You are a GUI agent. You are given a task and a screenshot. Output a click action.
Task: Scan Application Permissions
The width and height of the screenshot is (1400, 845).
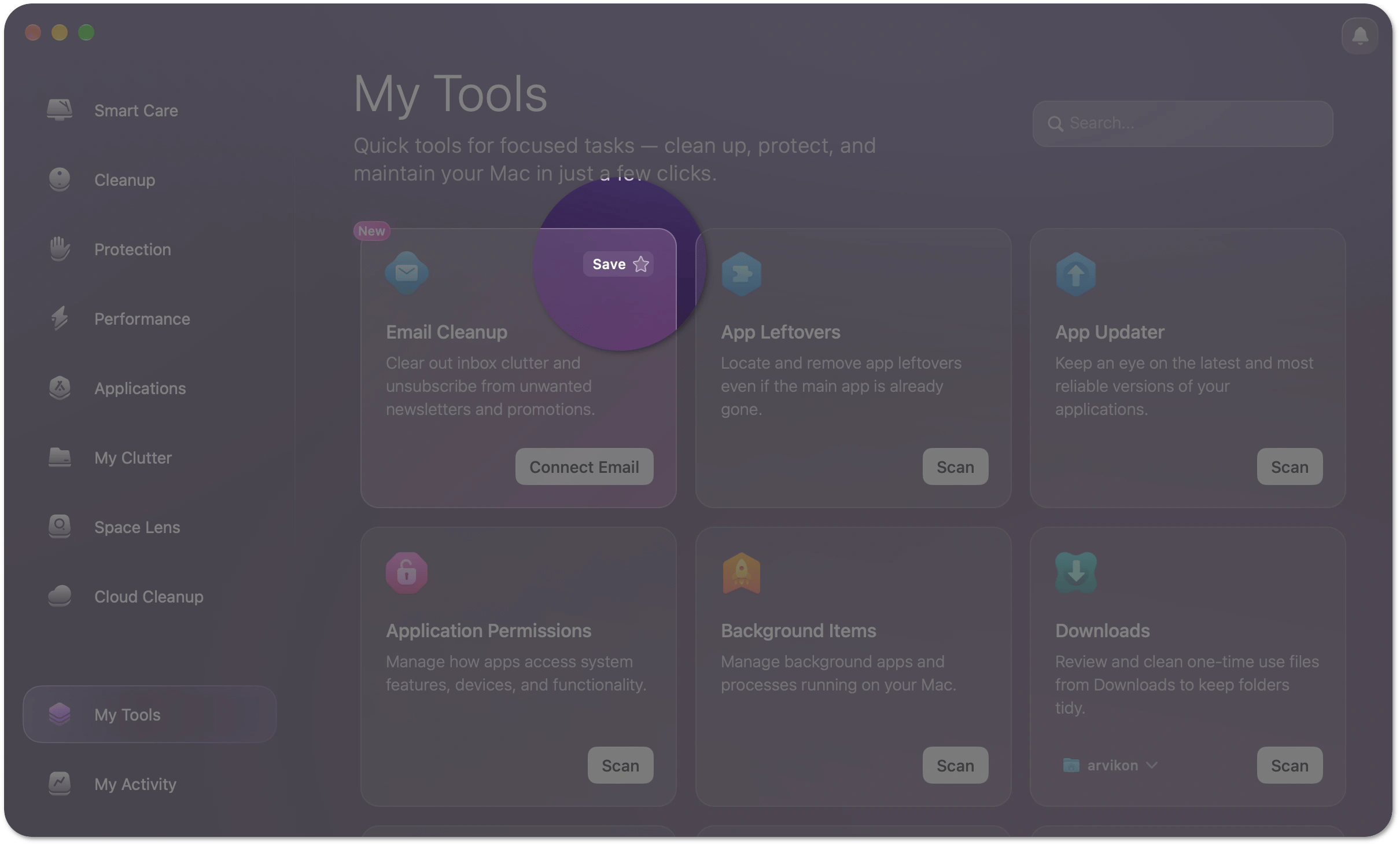pos(620,765)
